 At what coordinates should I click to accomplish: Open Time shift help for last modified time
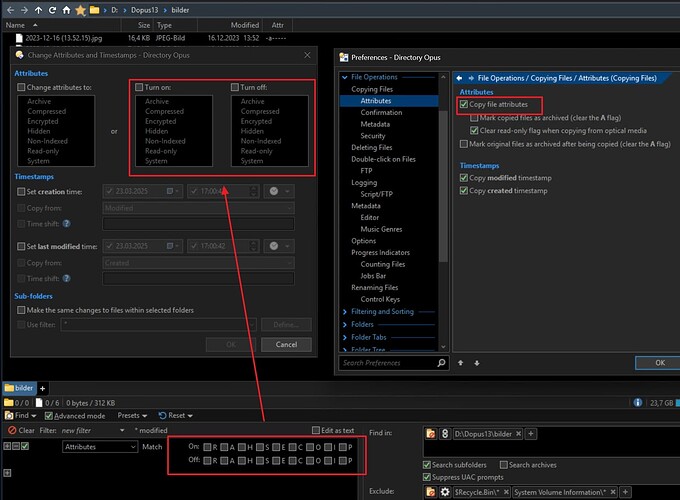click(x=66, y=278)
